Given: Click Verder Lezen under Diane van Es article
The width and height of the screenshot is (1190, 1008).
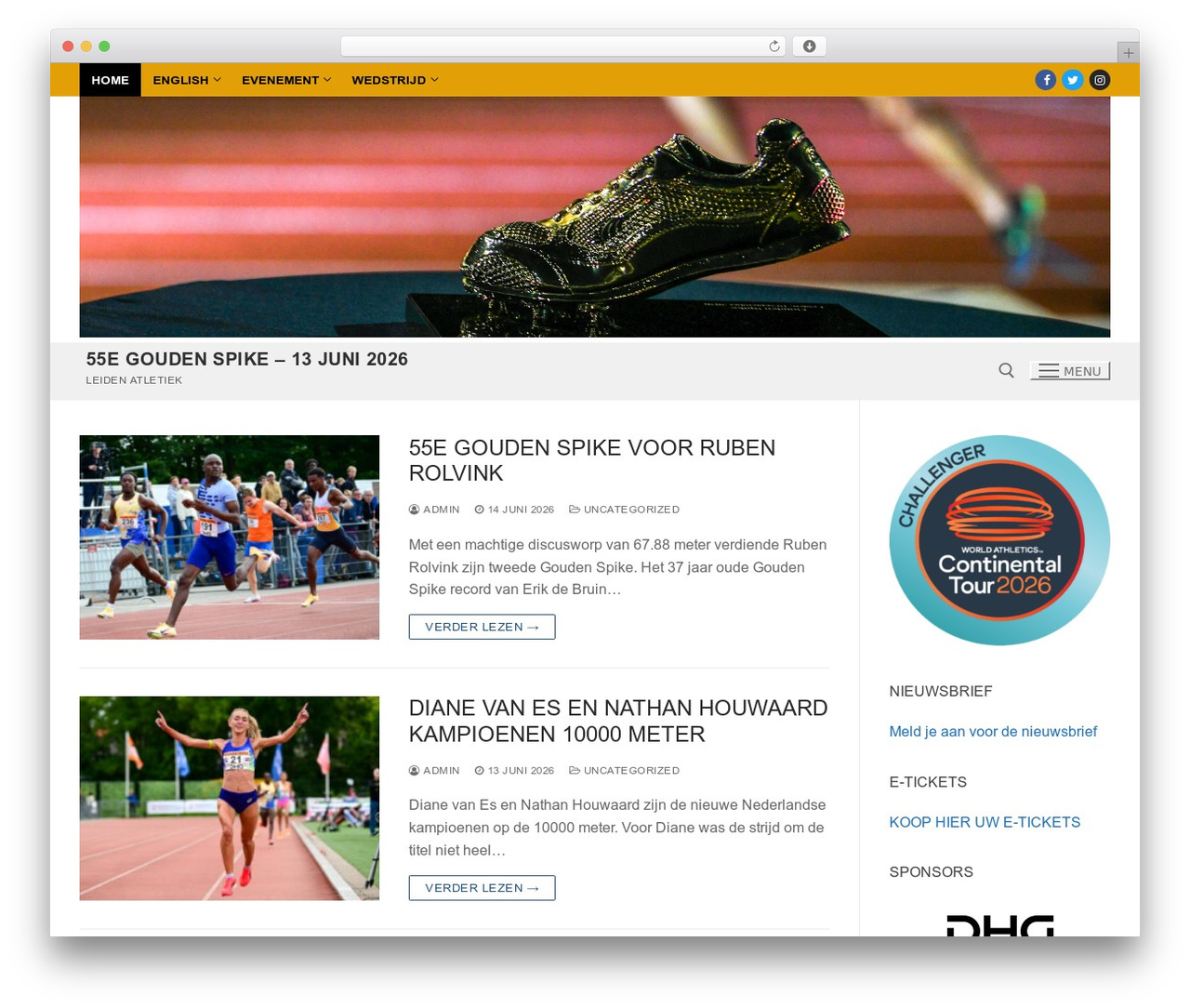Looking at the screenshot, I should pyautogui.click(x=482, y=888).
